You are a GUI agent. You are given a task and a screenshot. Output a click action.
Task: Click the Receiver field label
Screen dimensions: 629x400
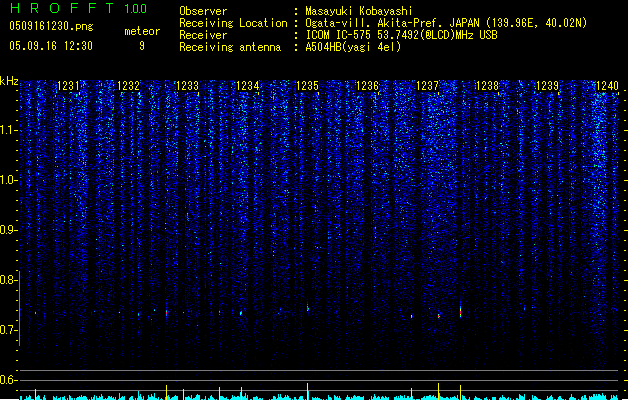click(x=203, y=35)
